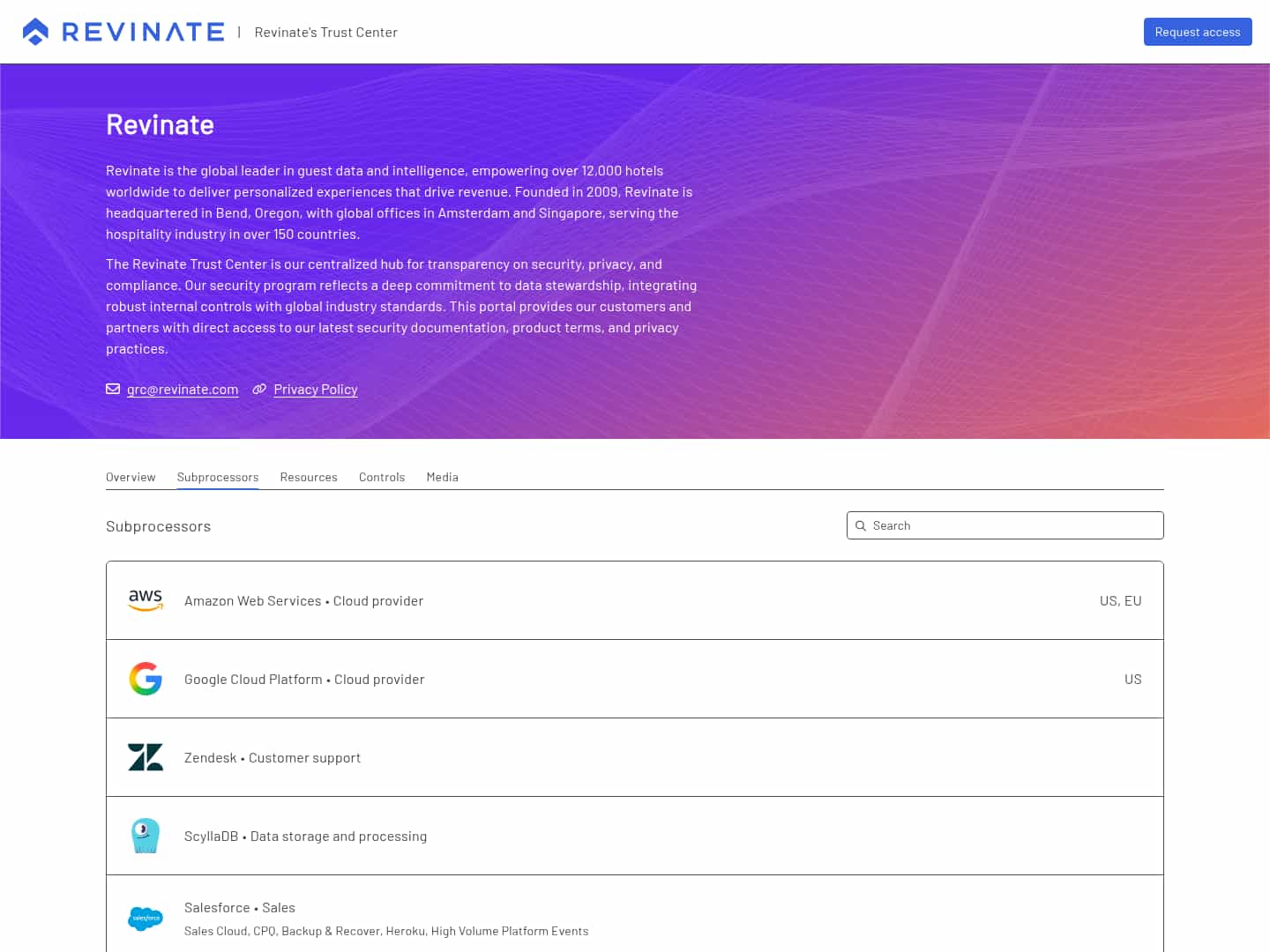Open the grc@revinate.com email link

pyautogui.click(x=183, y=390)
